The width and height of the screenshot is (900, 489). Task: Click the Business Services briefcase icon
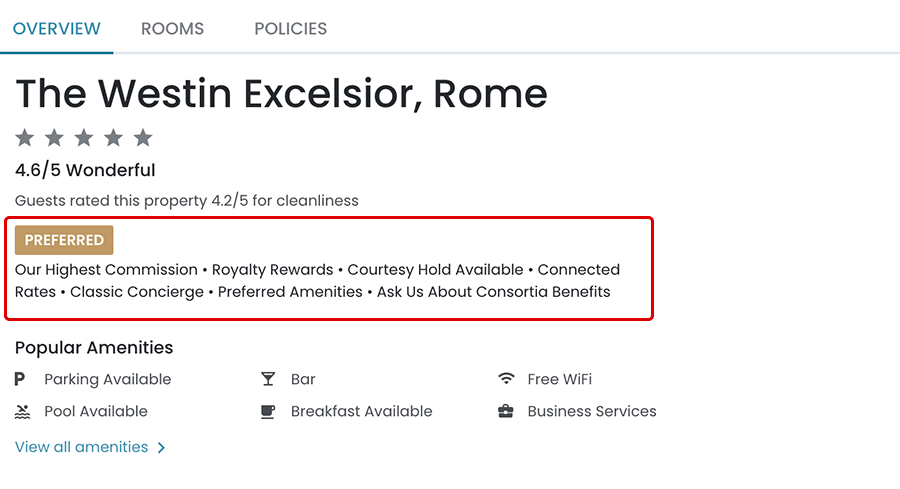click(506, 411)
